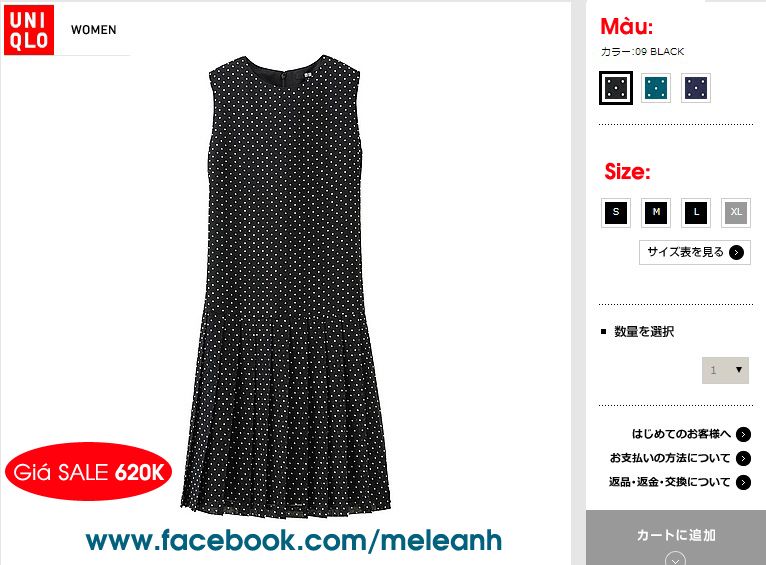The image size is (766, 565).
Task: Select the greyed-out XL size
Action: point(736,212)
